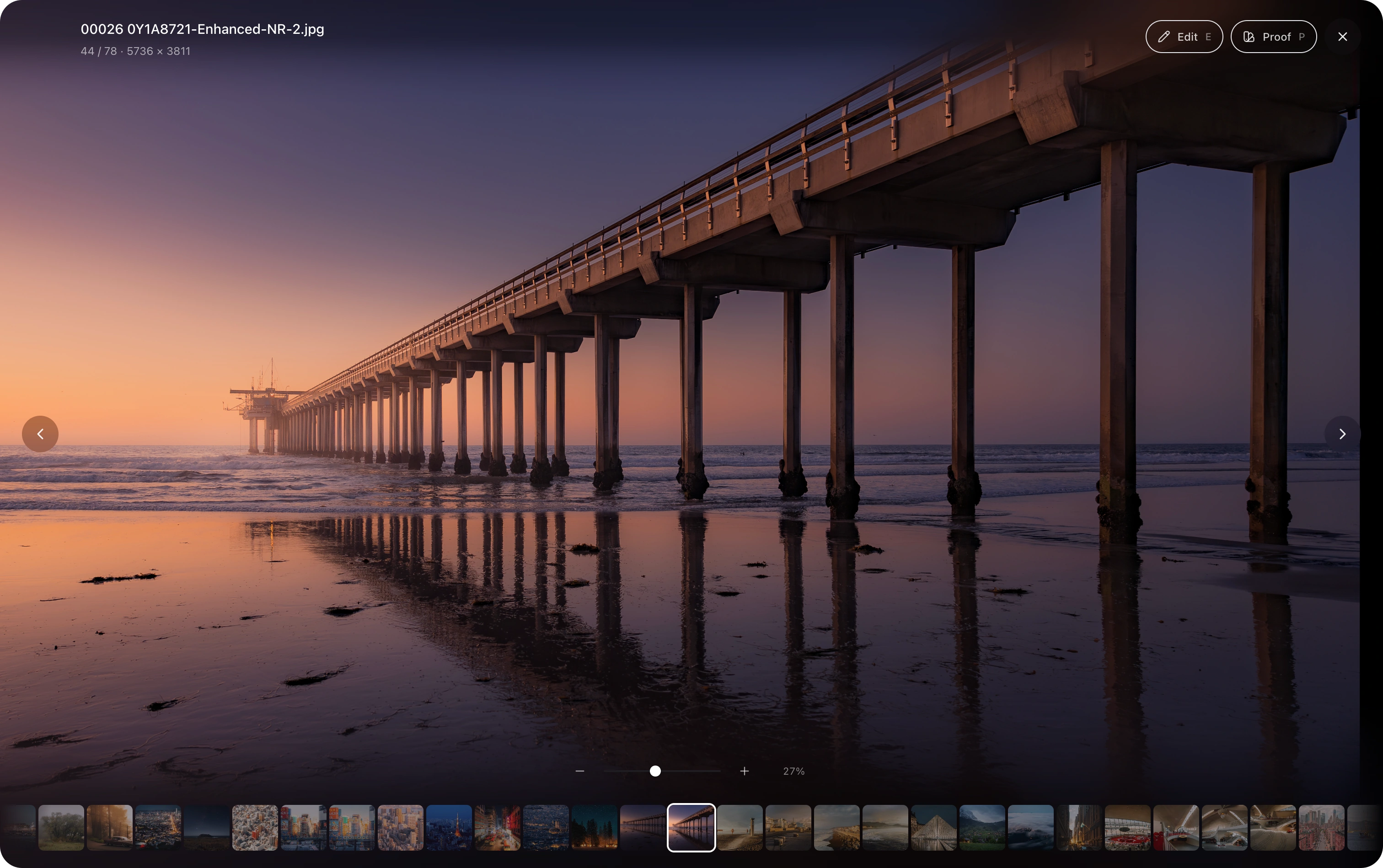
Task: Open the beach with stone pillar thumbnail
Action: [740, 827]
